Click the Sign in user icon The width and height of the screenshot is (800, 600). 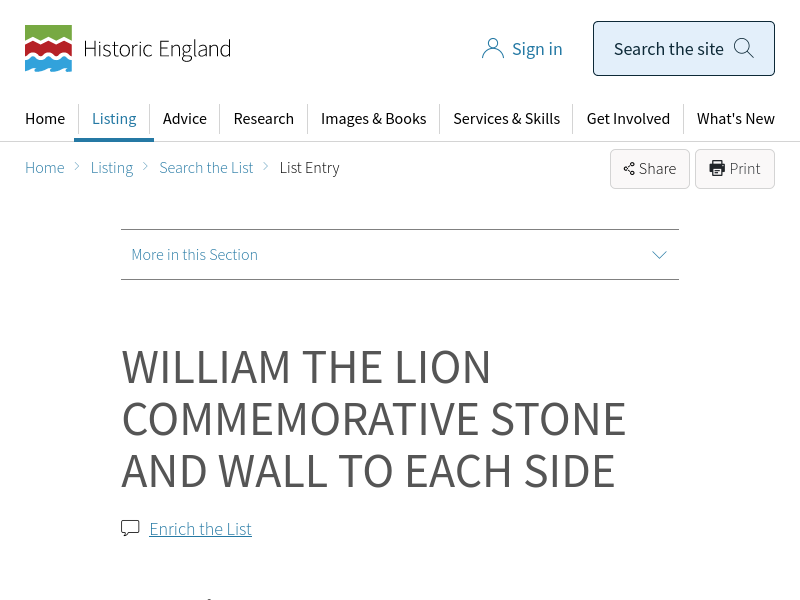(x=492, y=49)
